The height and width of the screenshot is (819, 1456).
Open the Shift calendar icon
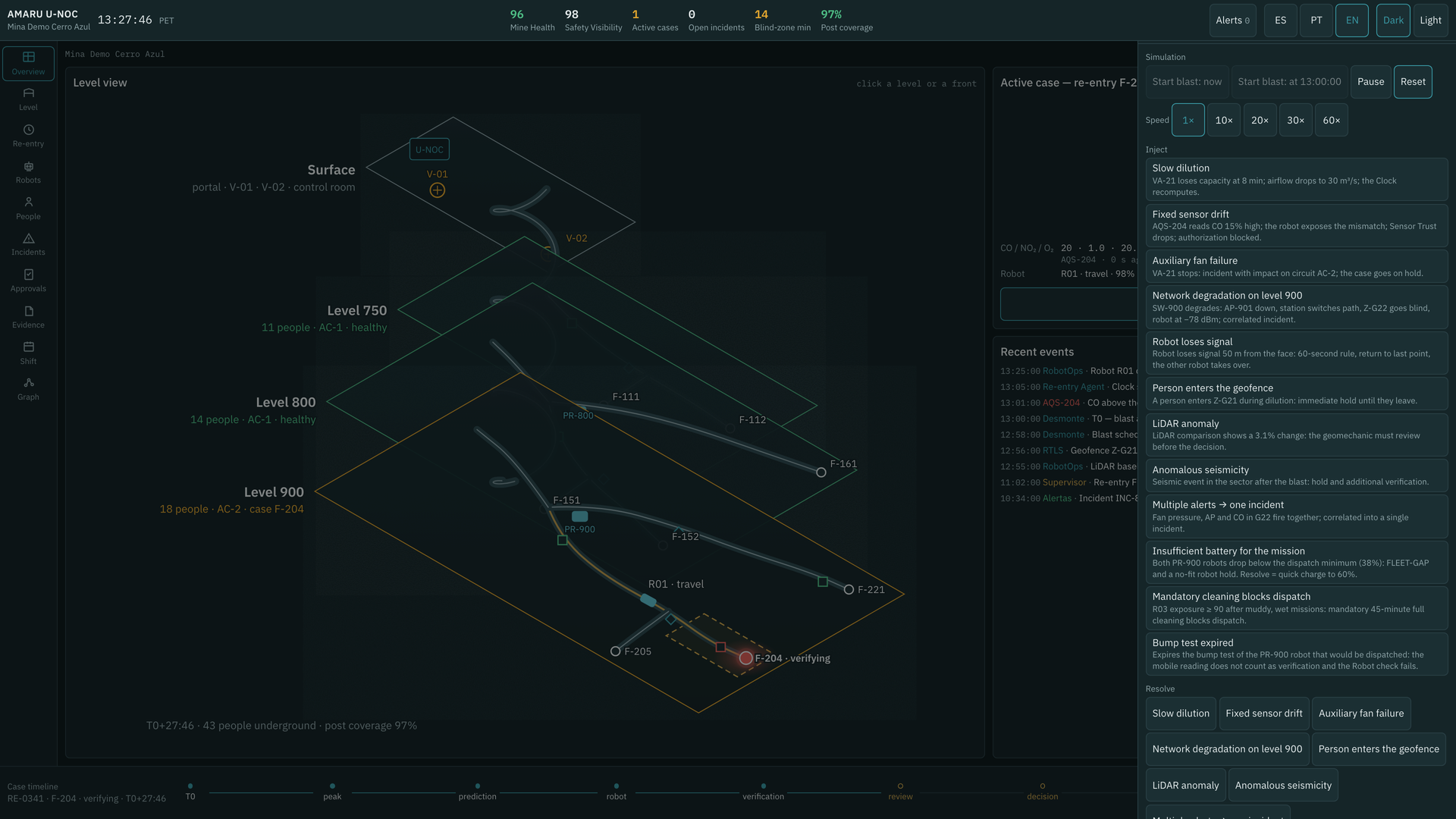(28, 353)
